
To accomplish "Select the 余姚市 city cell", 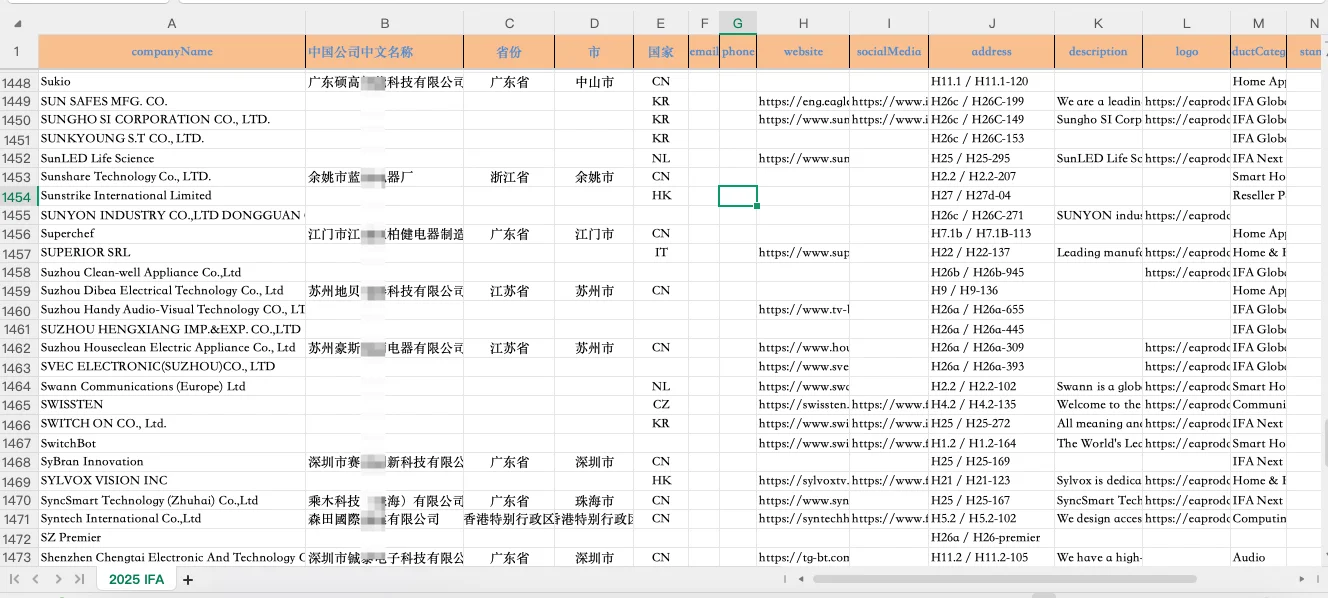I will click(x=595, y=177).
